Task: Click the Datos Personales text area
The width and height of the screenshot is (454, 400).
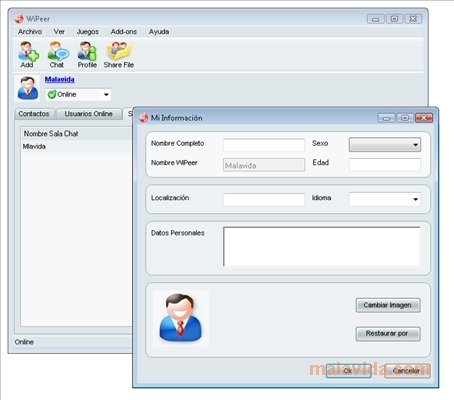Action: [321, 246]
